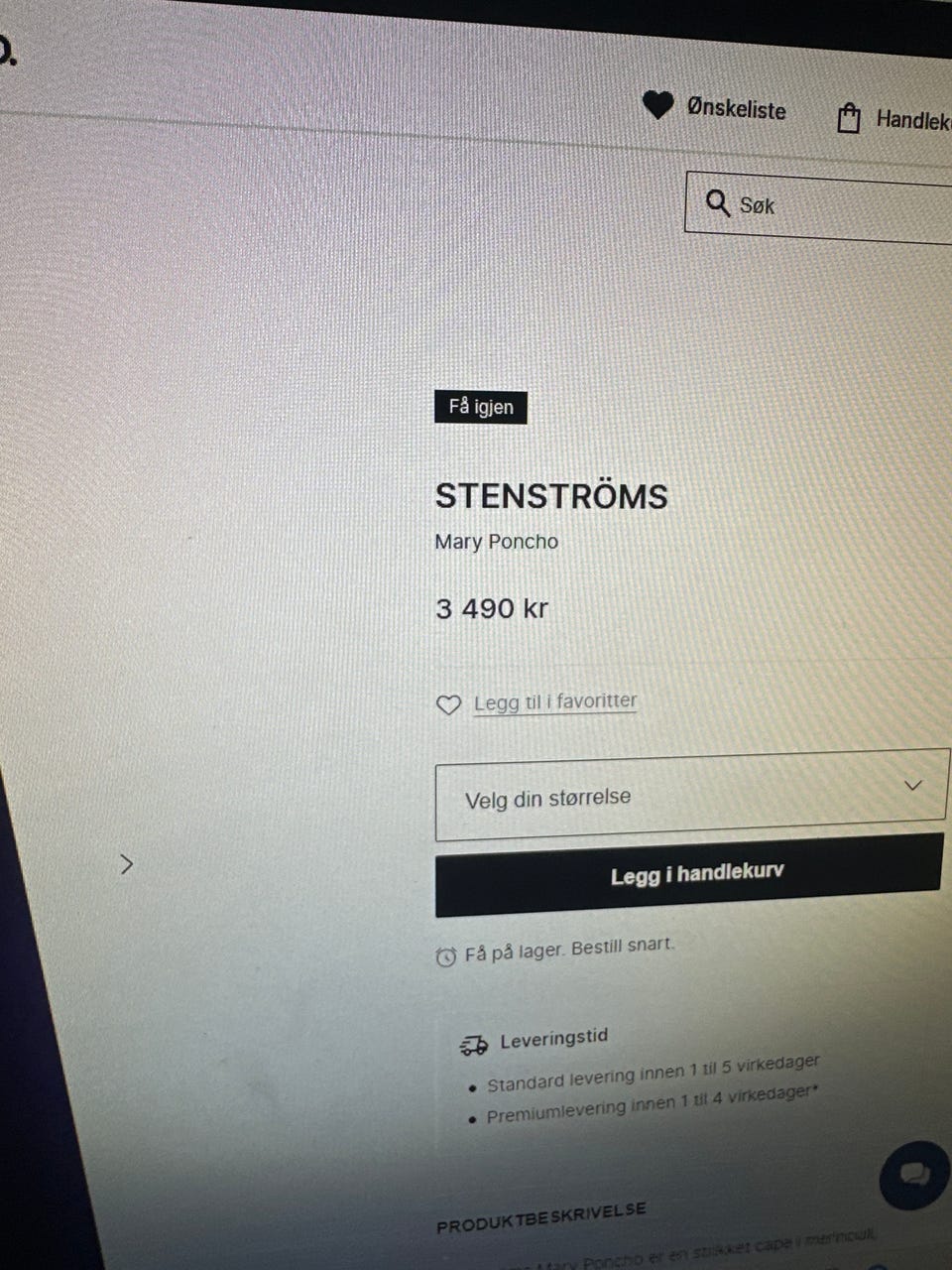The image size is (952, 1270).
Task: Click the delivery truck icon
Action: tap(474, 1045)
